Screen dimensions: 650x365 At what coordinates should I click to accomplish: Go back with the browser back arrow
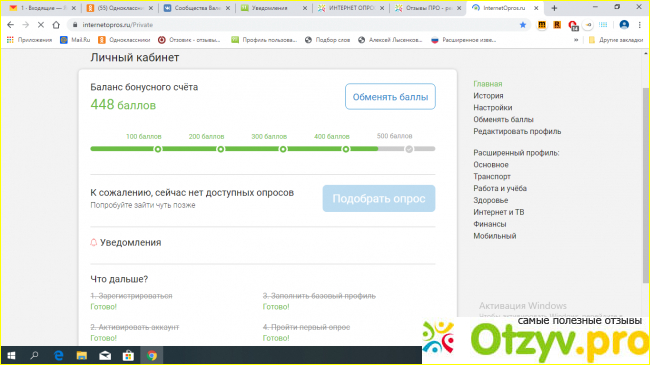(x=10, y=25)
